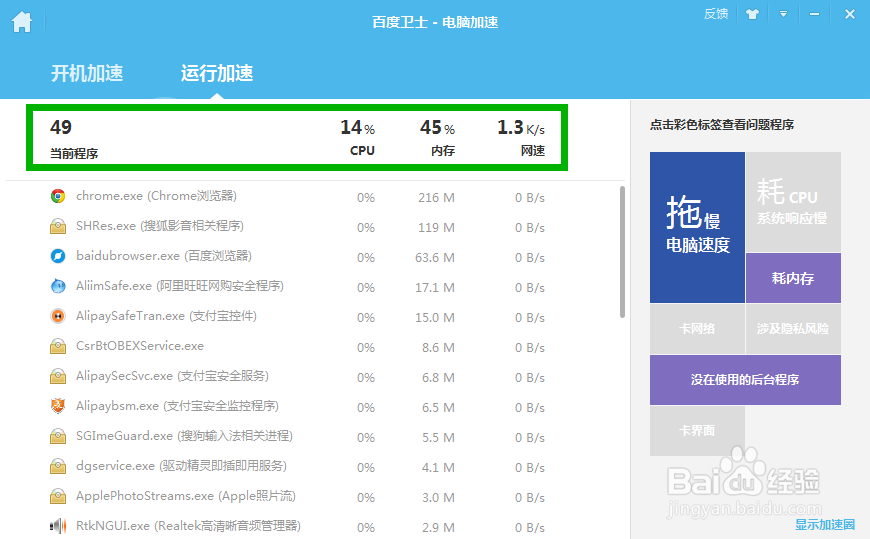Close the 百度卫士 window

pos(849,14)
